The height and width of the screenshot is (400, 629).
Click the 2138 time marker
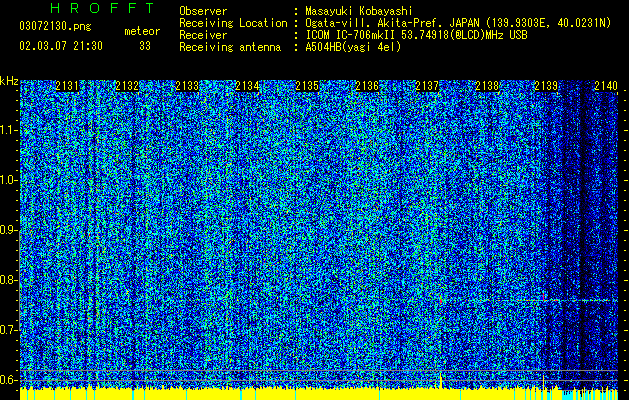(x=487, y=86)
